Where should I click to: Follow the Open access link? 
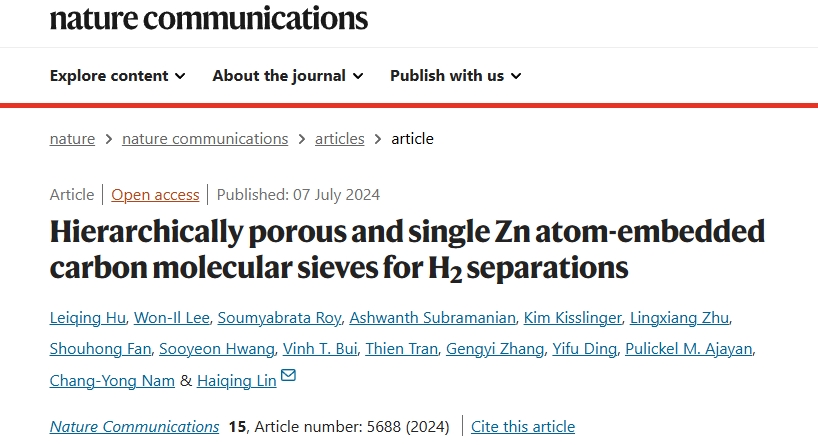coord(155,195)
